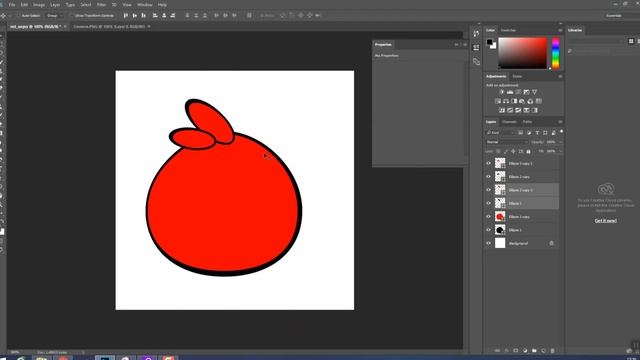640x360 pixels.
Task: Hide the Ellipse 2 copy 2 layer
Action: click(x=489, y=190)
